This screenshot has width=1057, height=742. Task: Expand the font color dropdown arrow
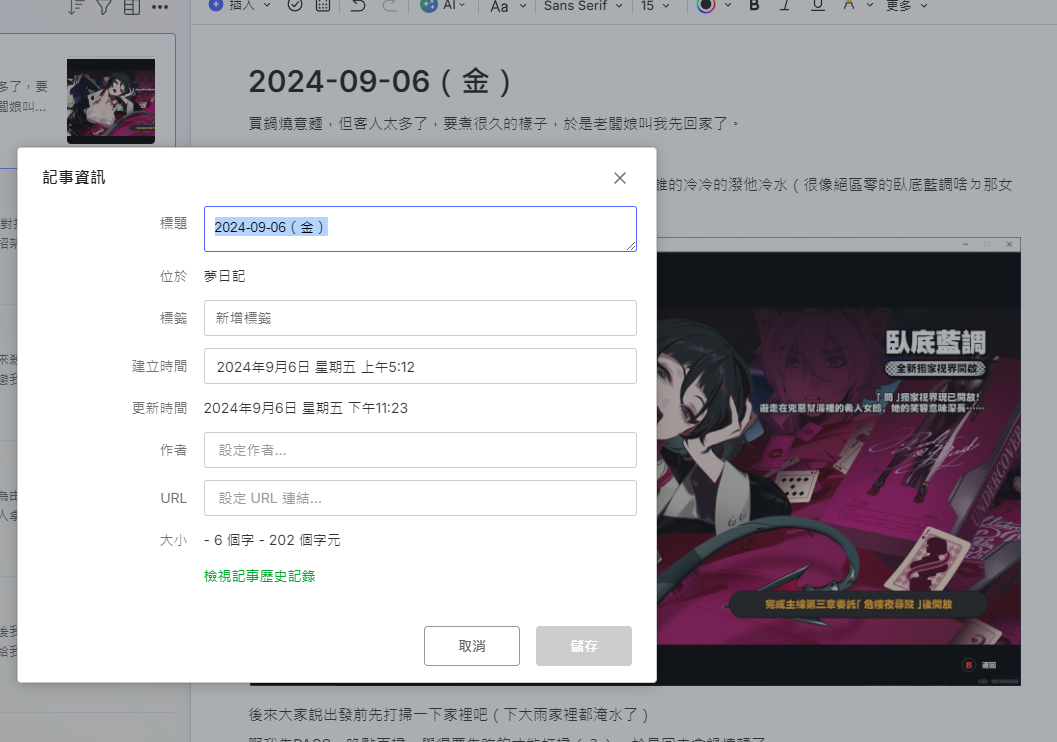click(728, 5)
